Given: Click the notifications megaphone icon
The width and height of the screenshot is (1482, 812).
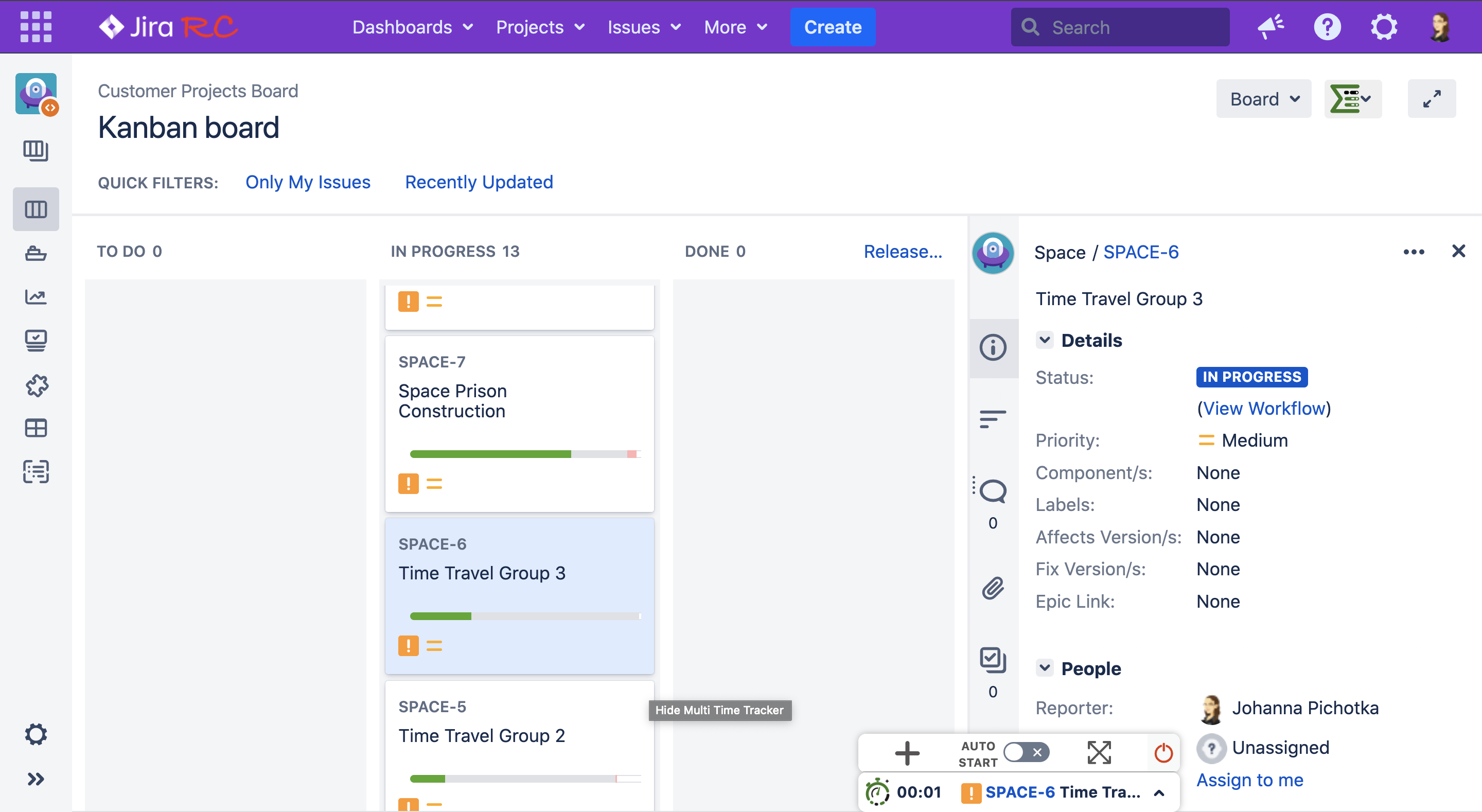Looking at the screenshot, I should pyautogui.click(x=1271, y=26).
